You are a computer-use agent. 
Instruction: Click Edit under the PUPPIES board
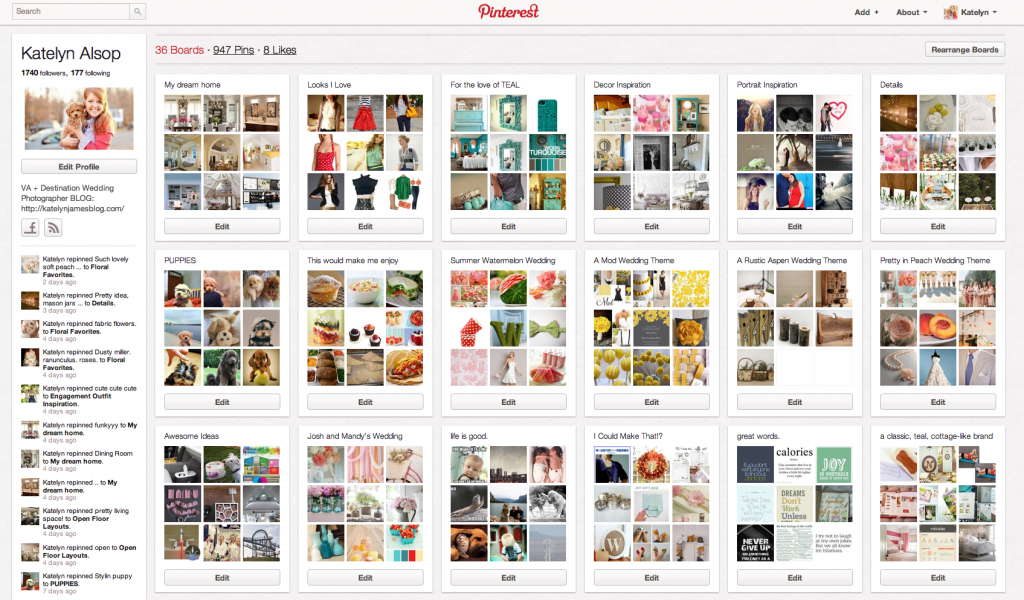(222, 402)
